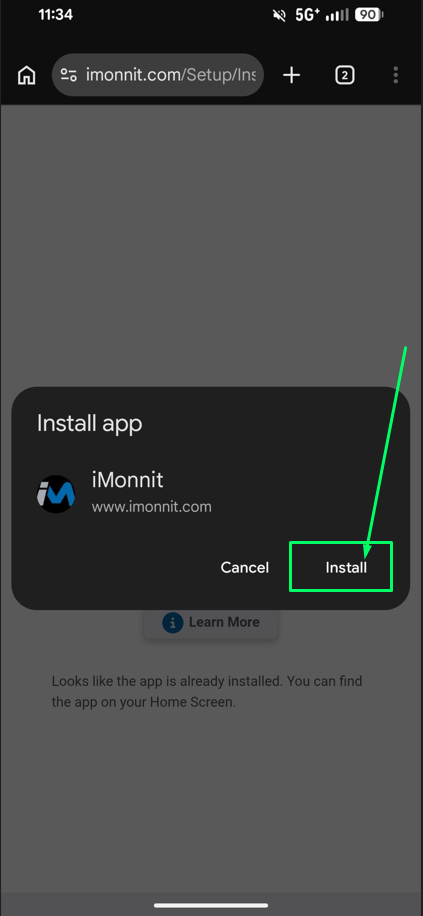The image size is (423, 916).
Task: Open Chrome three-dot overflow menu
Action: 396,75
